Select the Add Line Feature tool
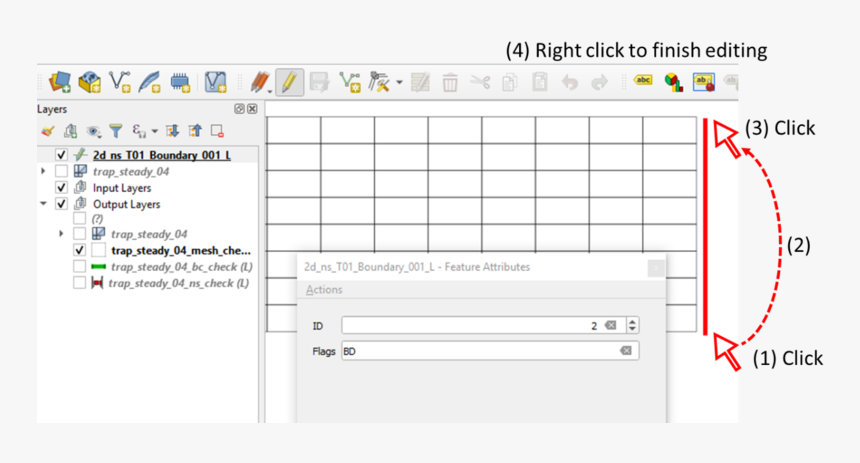This screenshot has height=463, width=860. click(349, 82)
